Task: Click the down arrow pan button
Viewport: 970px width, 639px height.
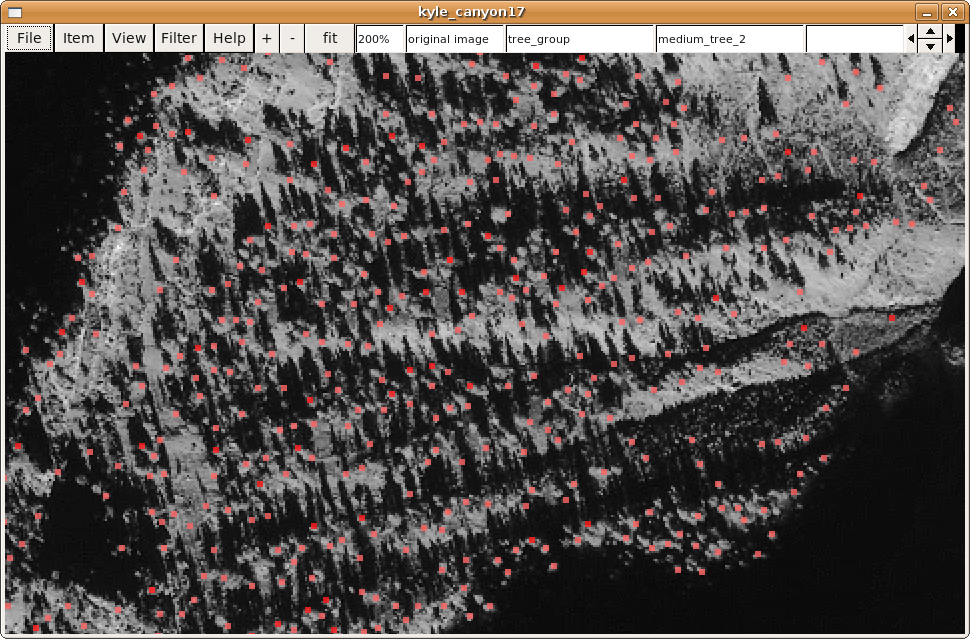Action: tap(930, 46)
